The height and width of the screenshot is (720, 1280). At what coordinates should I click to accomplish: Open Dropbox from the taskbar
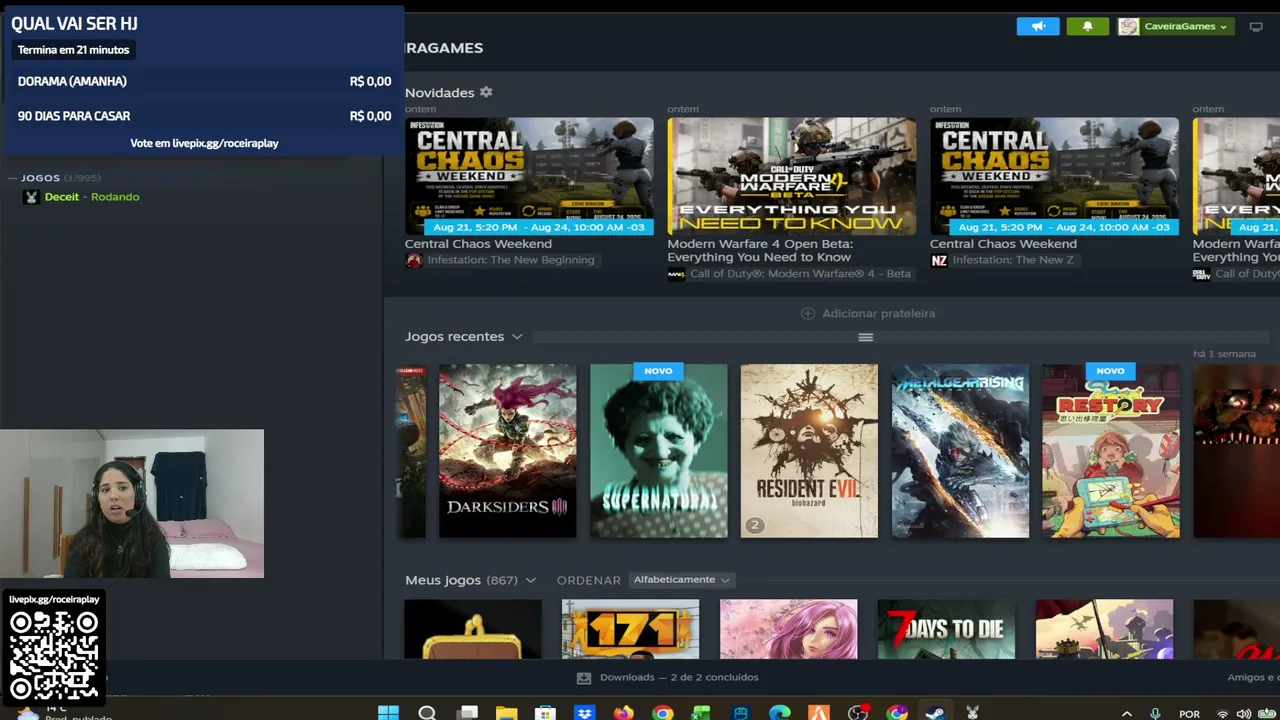click(584, 713)
